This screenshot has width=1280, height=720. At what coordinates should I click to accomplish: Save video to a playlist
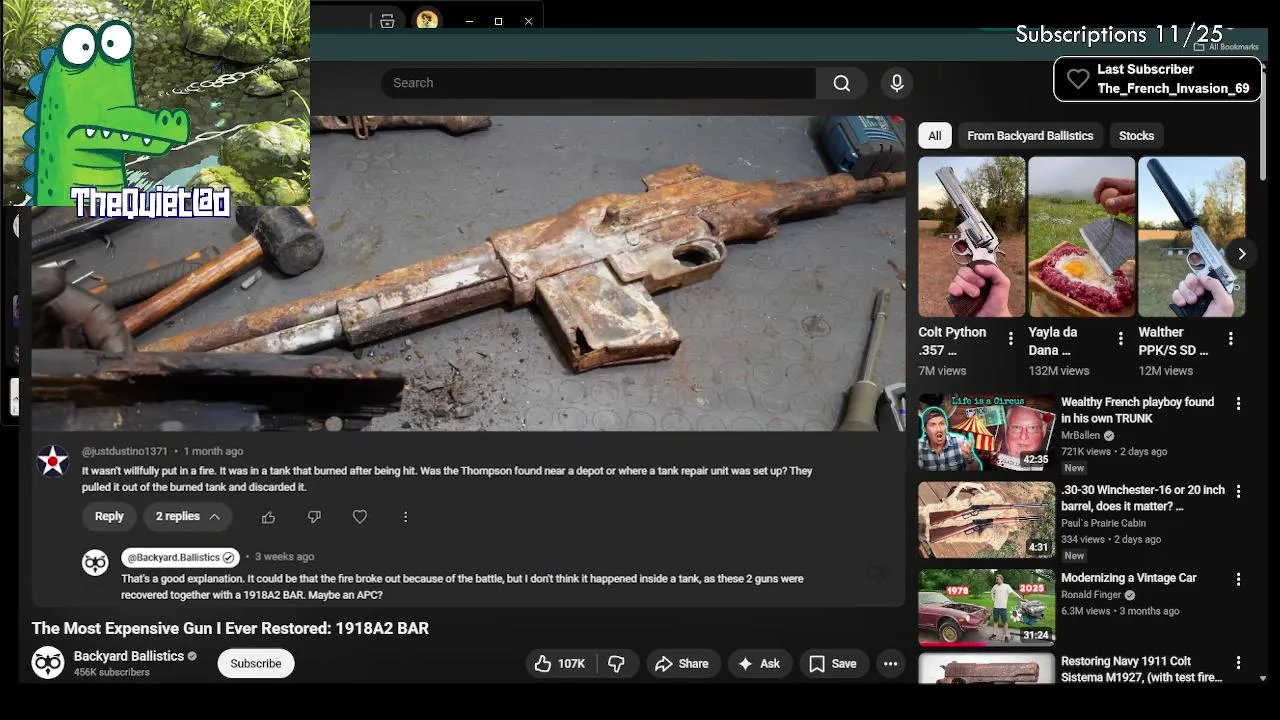pos(832,664)
